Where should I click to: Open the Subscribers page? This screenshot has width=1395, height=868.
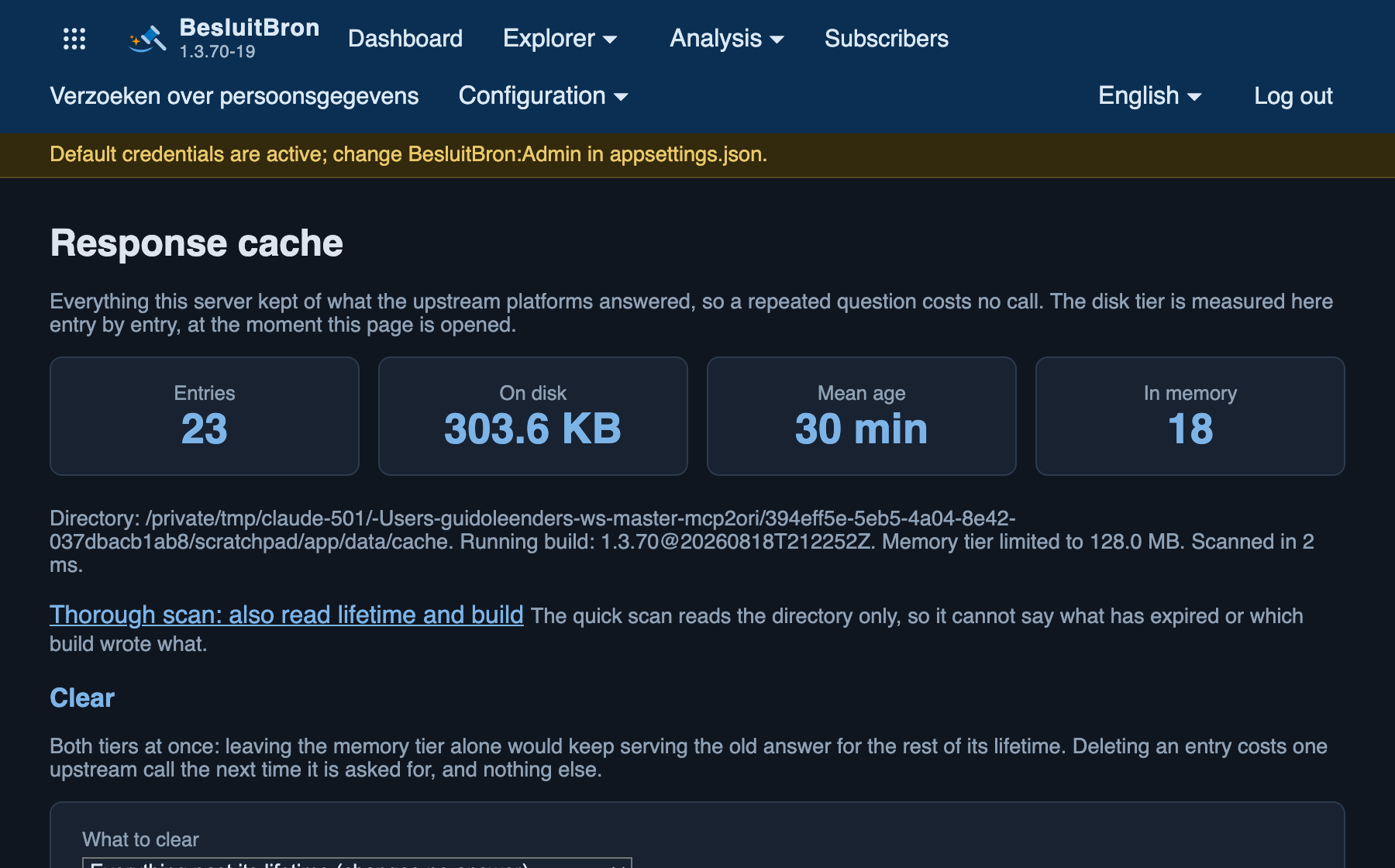887,39
